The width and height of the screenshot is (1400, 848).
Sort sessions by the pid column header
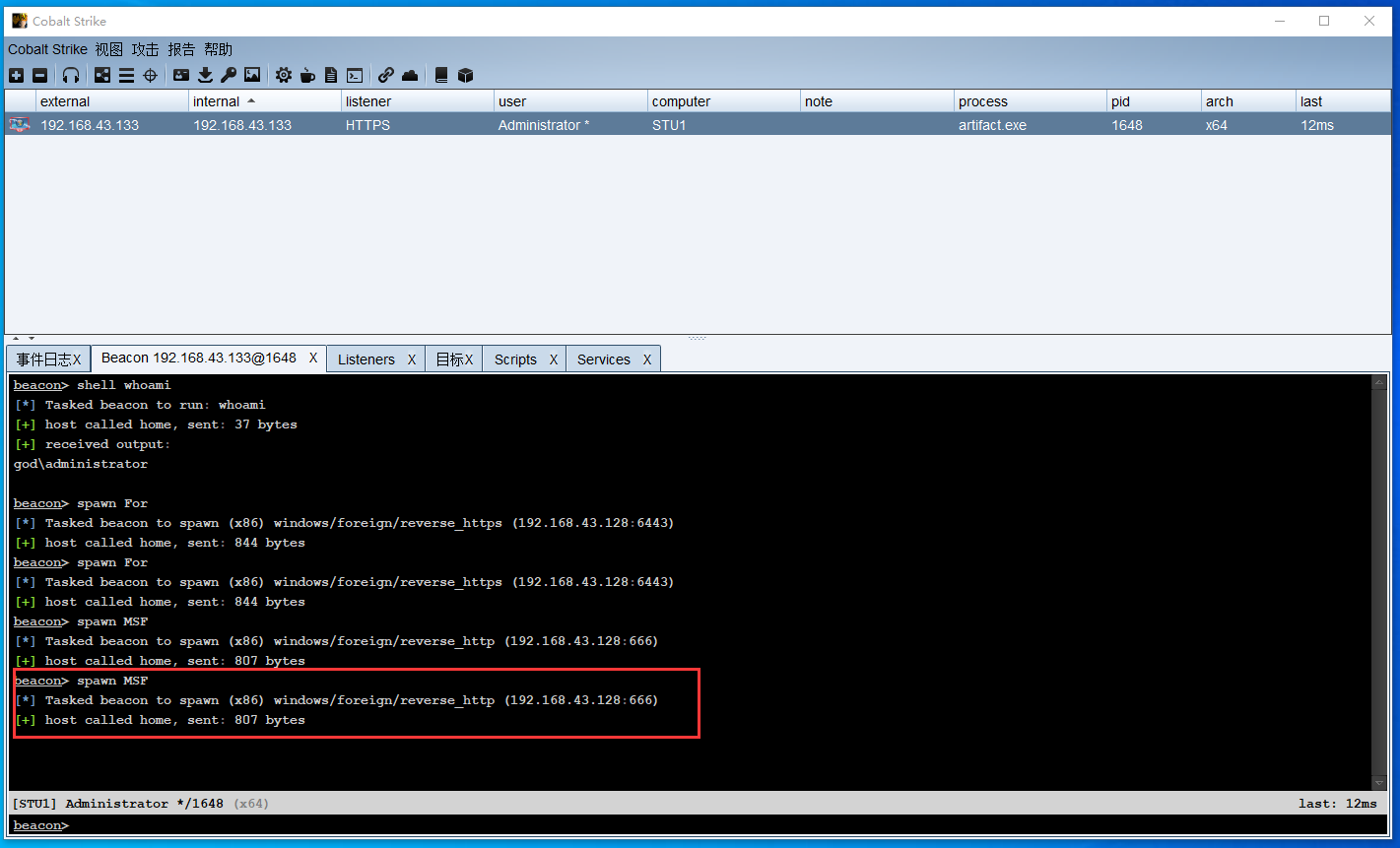pyautogui.click(x=1154, y=101)
